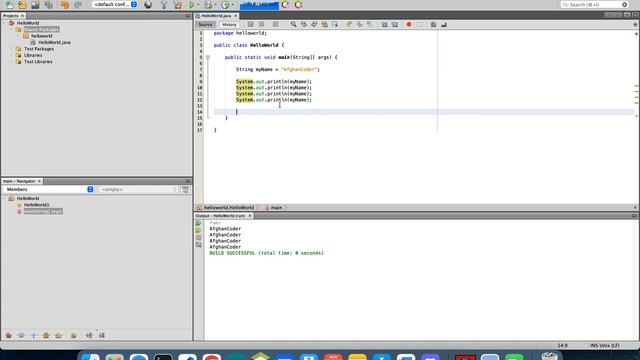
Task: Open HelloWorld.java in project tree
Action: [54, 42]
